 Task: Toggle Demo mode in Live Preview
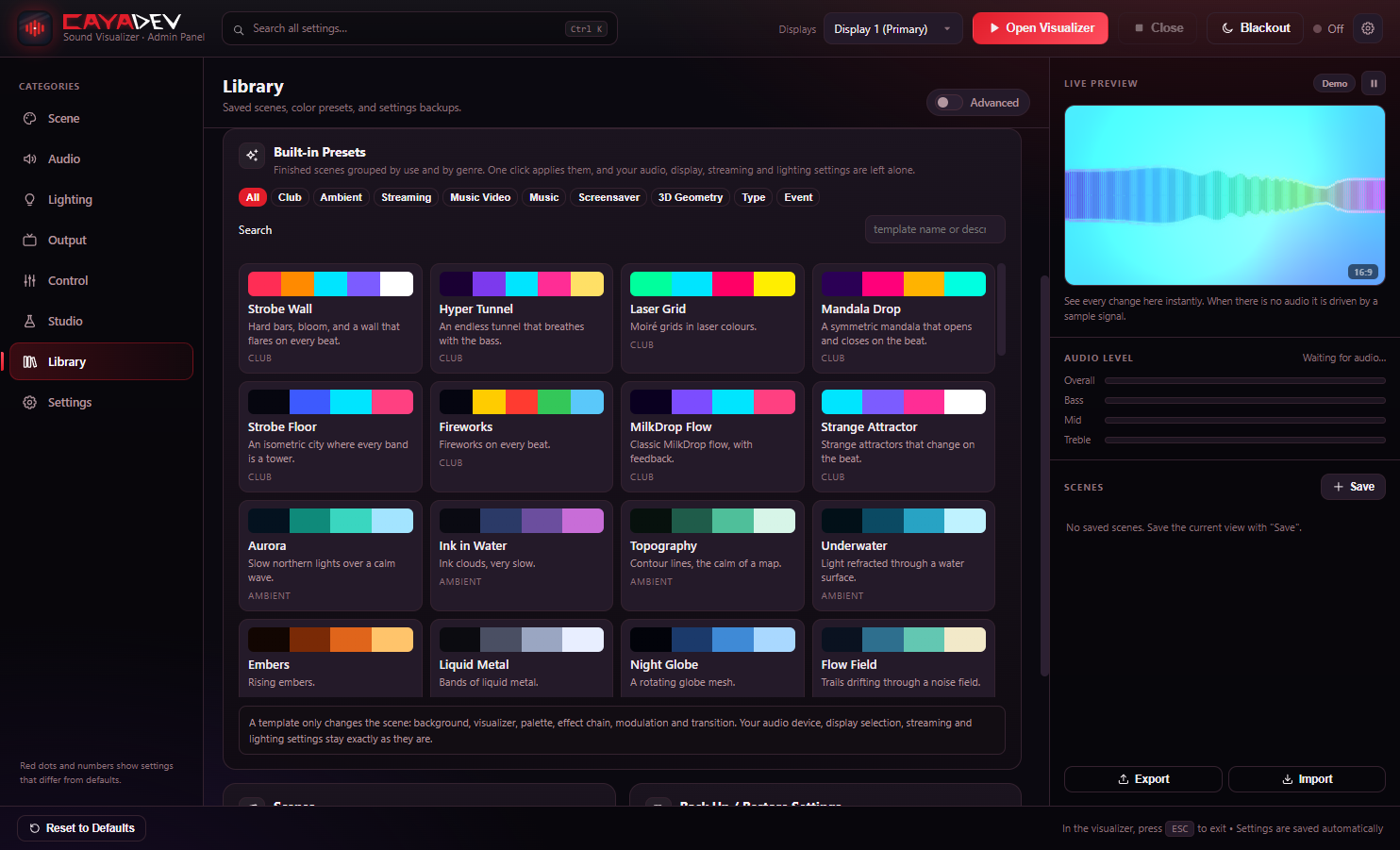1334,84
